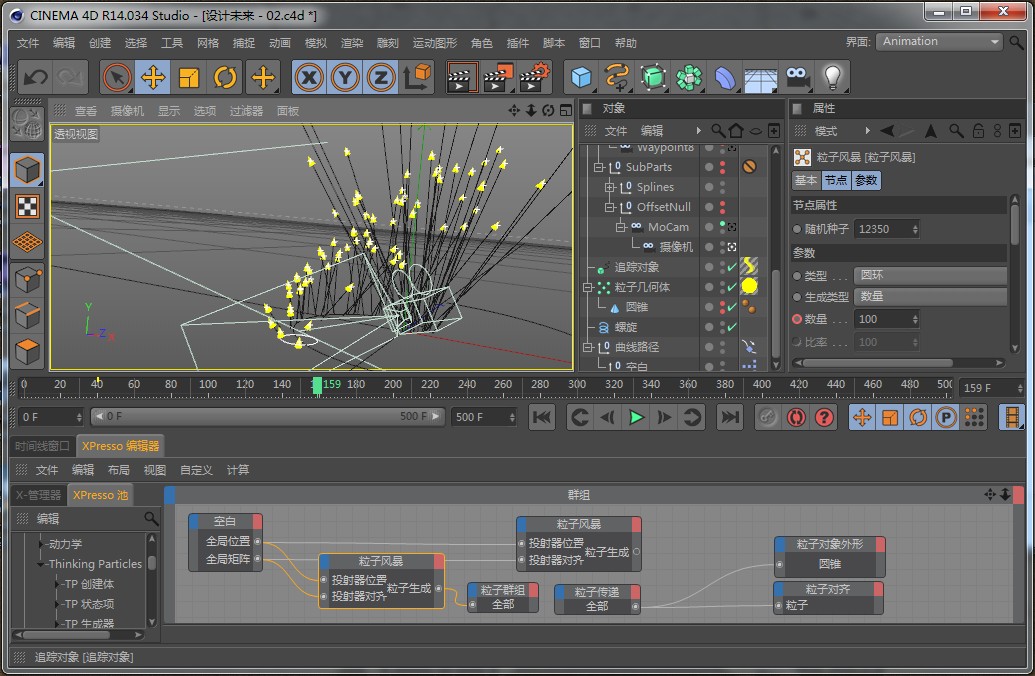Open the 运动图形 menu

[434, 43]
